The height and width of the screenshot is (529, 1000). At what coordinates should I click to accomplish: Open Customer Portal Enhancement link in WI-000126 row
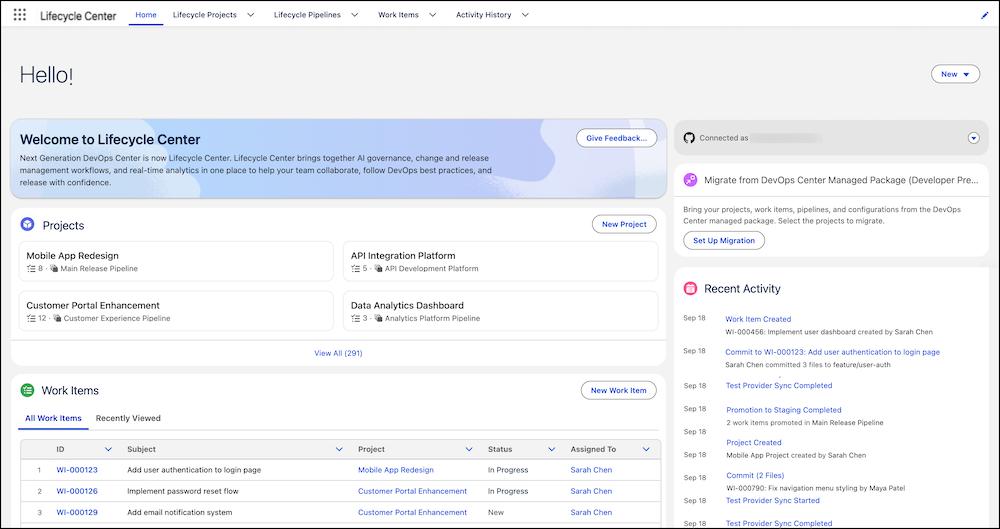click(x=412, y=491)
